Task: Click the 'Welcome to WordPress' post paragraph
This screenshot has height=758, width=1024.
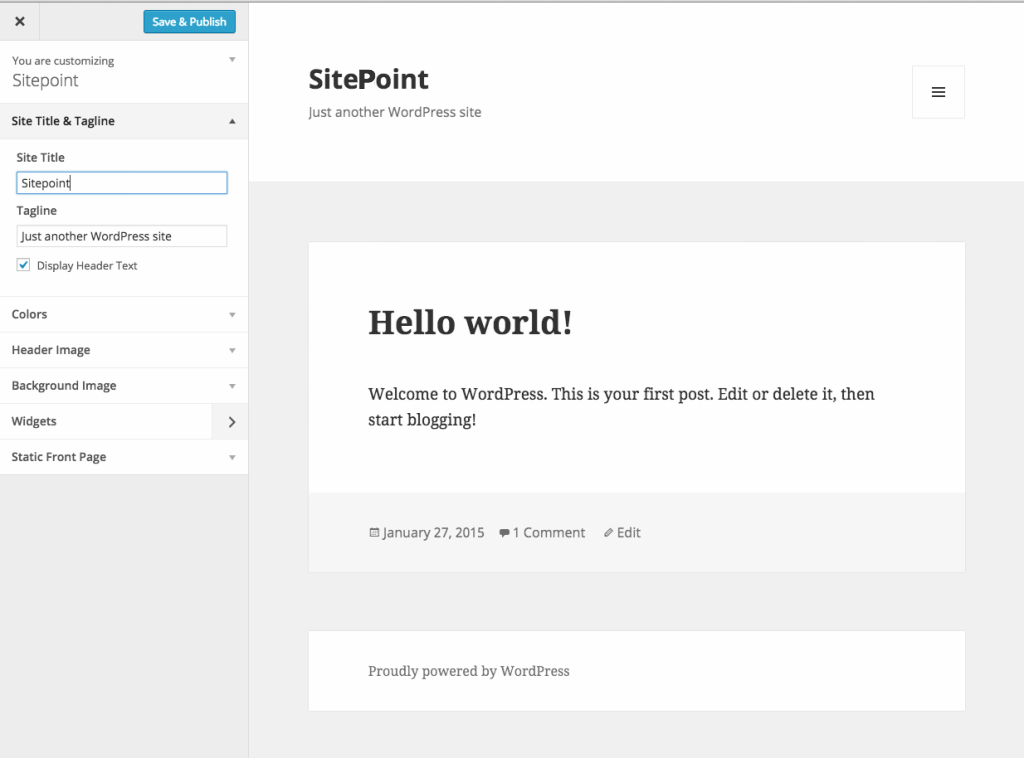Action: coord(621,407)
